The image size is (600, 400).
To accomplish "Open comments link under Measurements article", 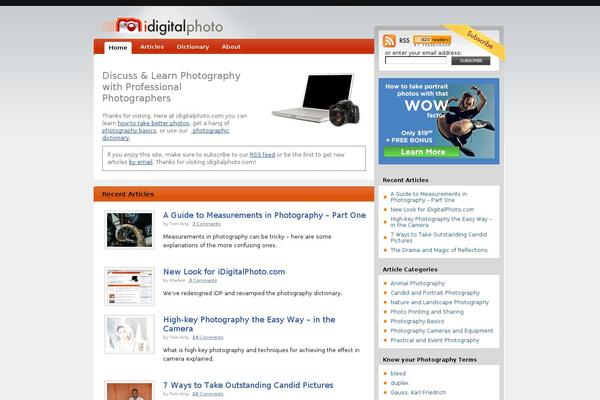I will tap(206, 224).
